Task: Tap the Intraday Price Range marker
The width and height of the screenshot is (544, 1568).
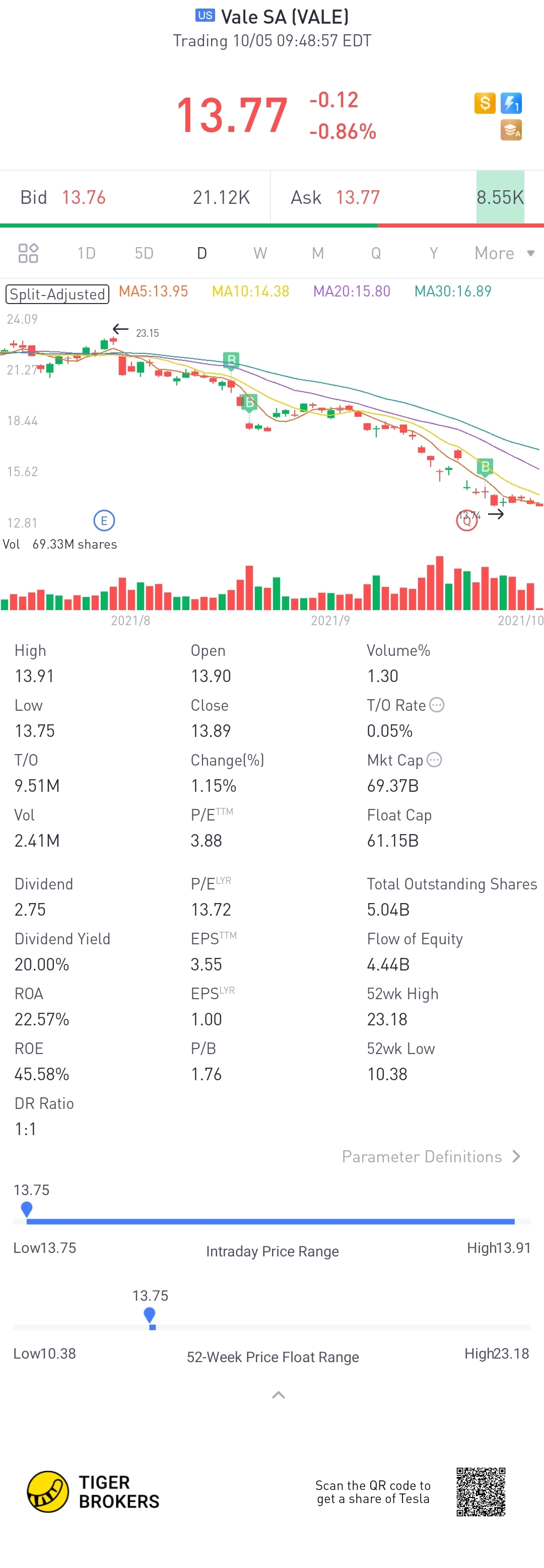Action: point(26,1209)
